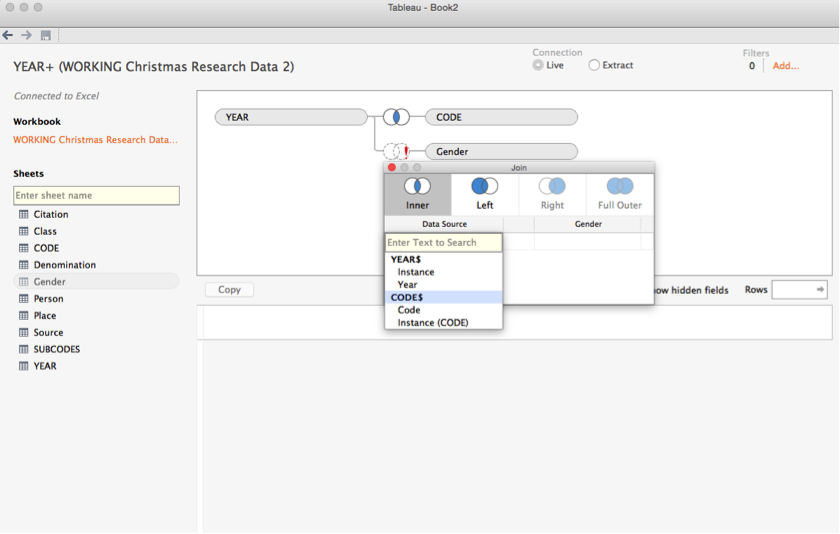This screenshot has height=534, width=840.
Task: Click the empty Gender join clause cell
Action: click(x=588, y=242)
